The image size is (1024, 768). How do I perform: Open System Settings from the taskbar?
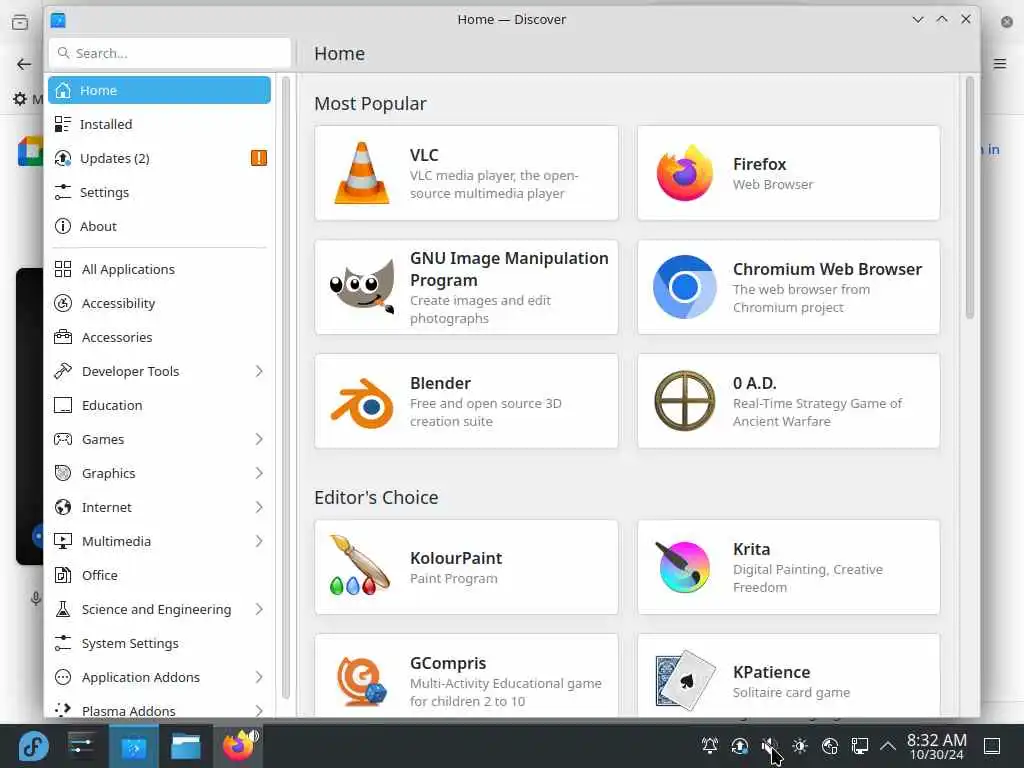[x=82, y=746]
